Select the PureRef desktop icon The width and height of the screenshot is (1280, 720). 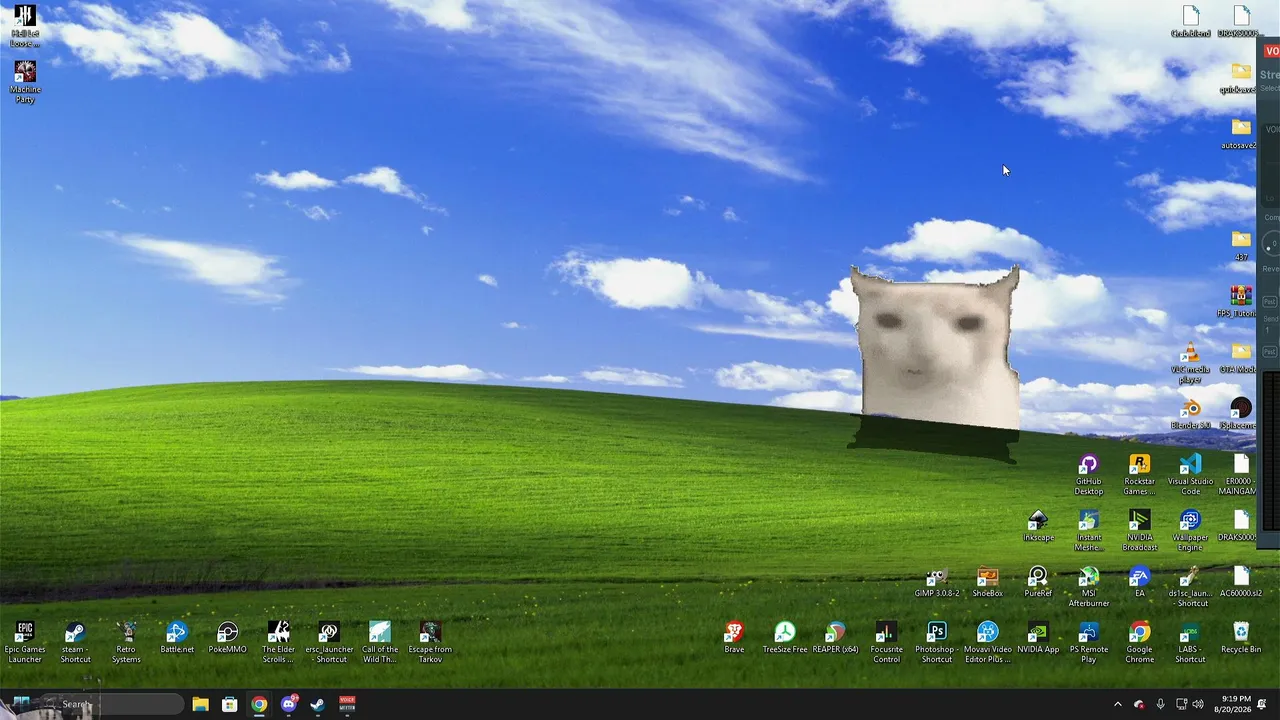[1038, 582]
